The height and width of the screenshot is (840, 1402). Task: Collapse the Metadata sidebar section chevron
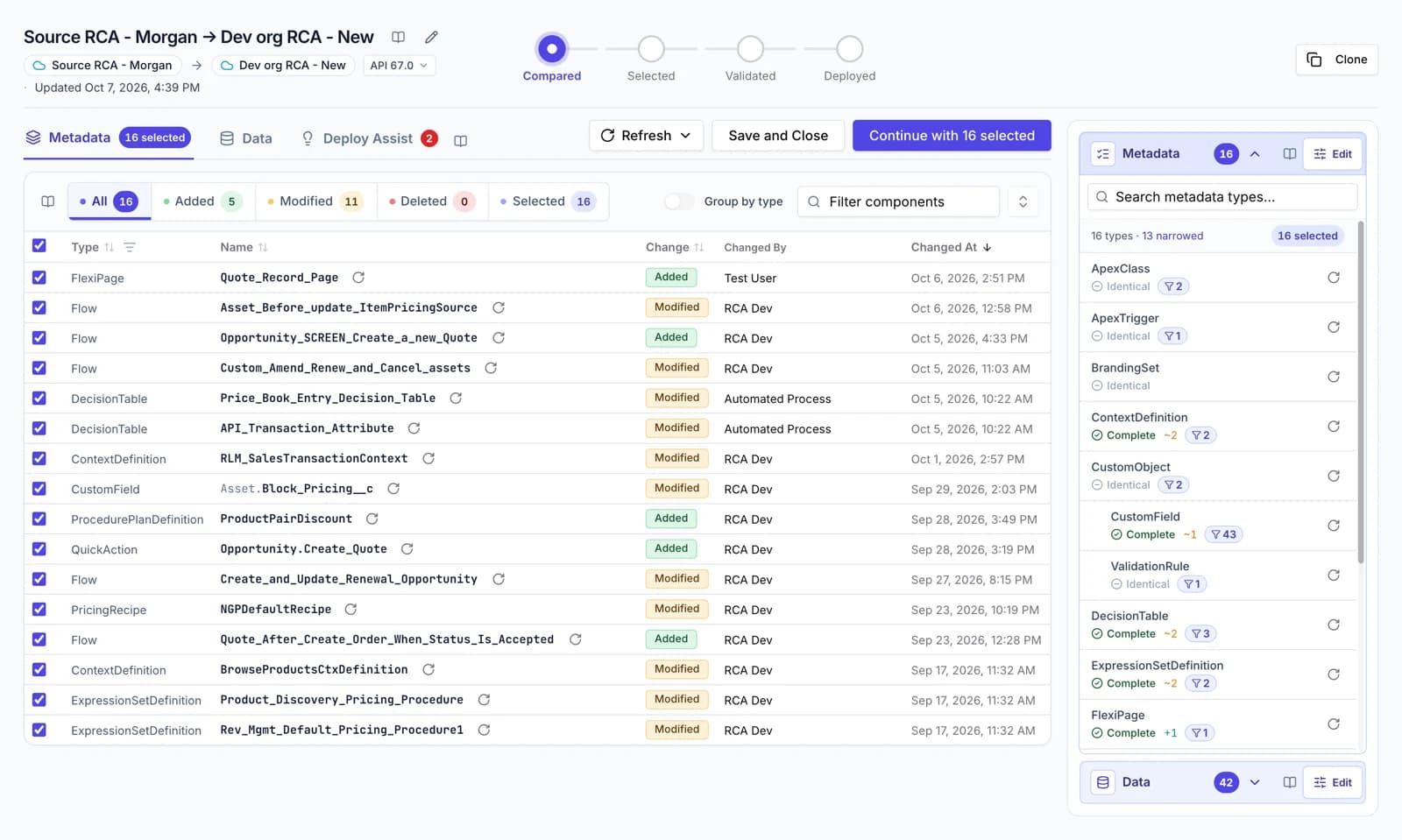click(x=1255, y=154)
